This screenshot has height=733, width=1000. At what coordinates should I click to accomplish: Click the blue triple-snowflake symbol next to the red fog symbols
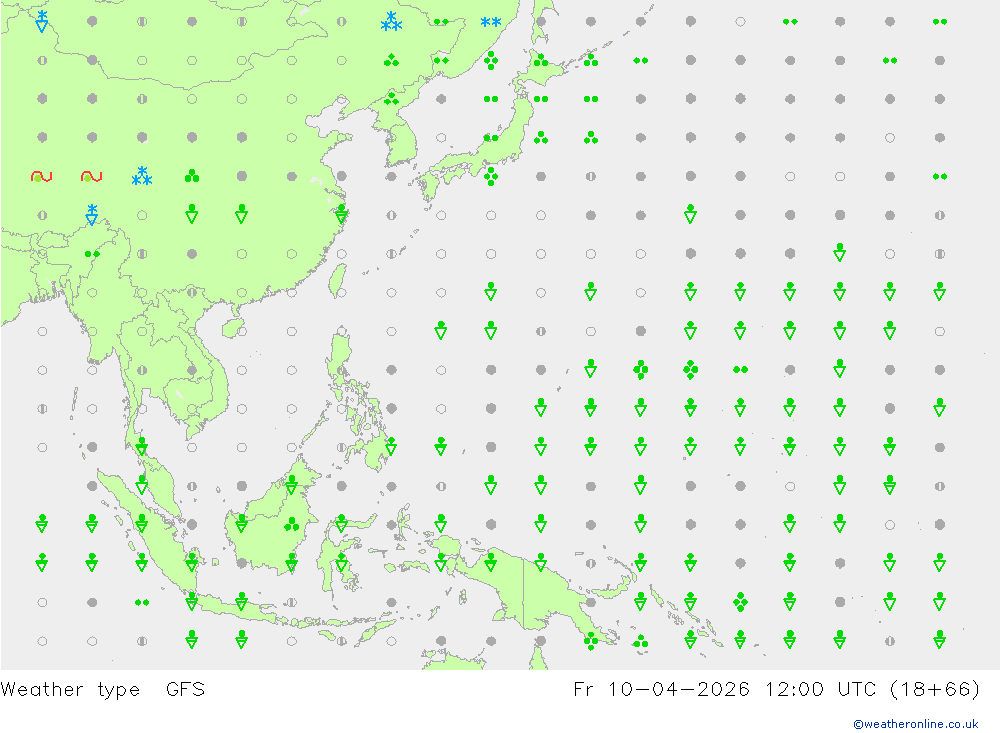pos(142,176)
